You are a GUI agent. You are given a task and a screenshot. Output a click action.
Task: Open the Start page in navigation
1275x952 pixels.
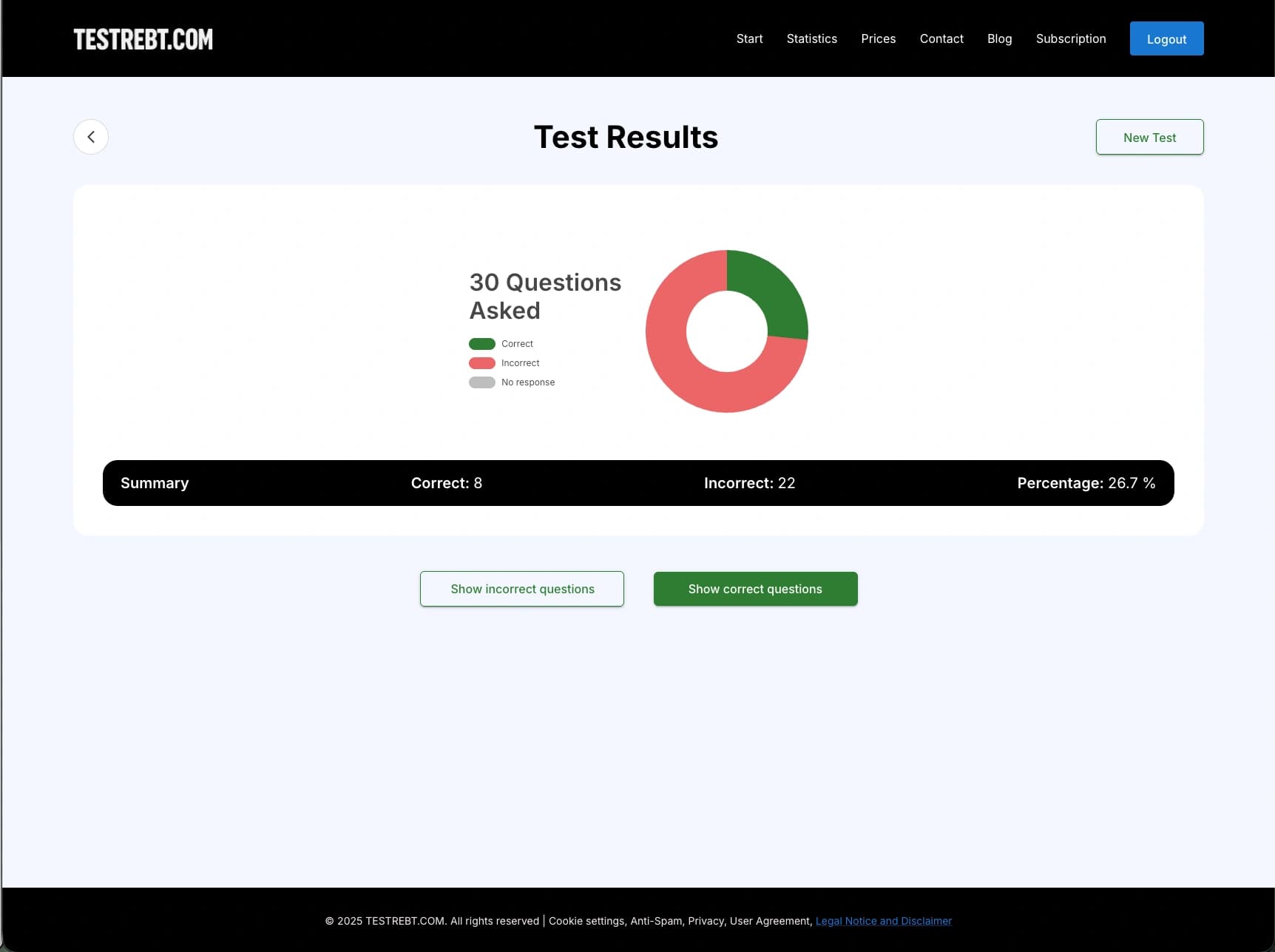click(x=749, y=38)
